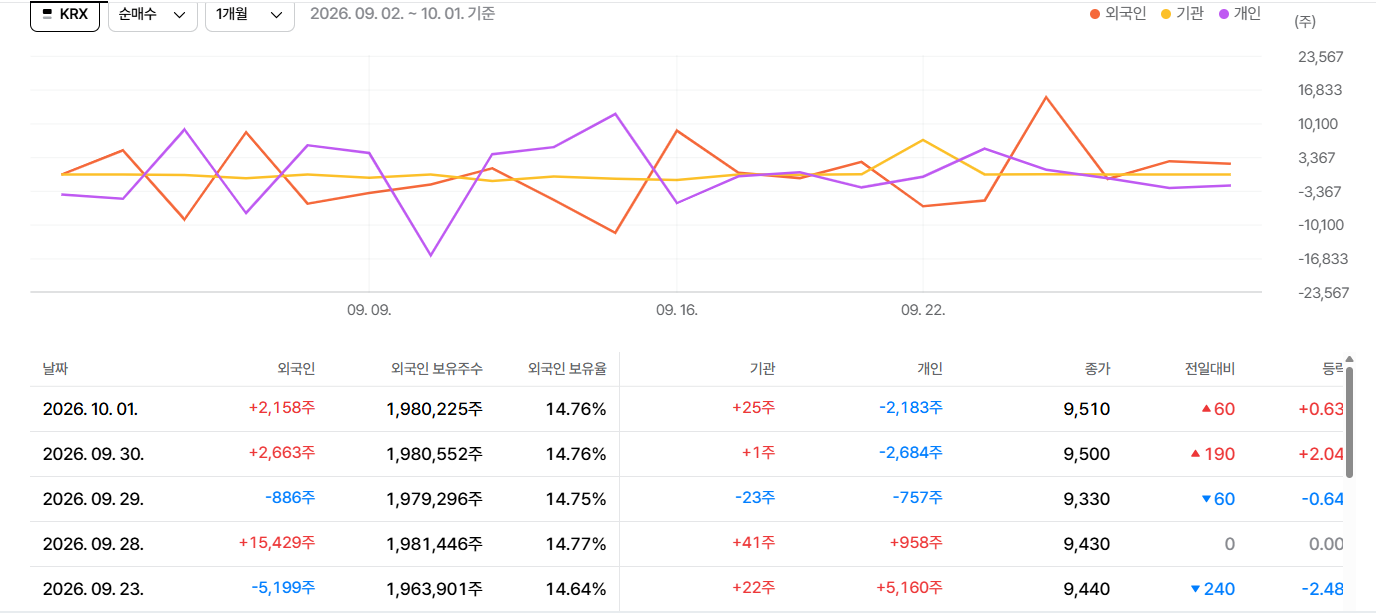This screenshot has height=613, width=1376.
Task: Click the ▲190 daily change value
Action: coord(1212,454)
